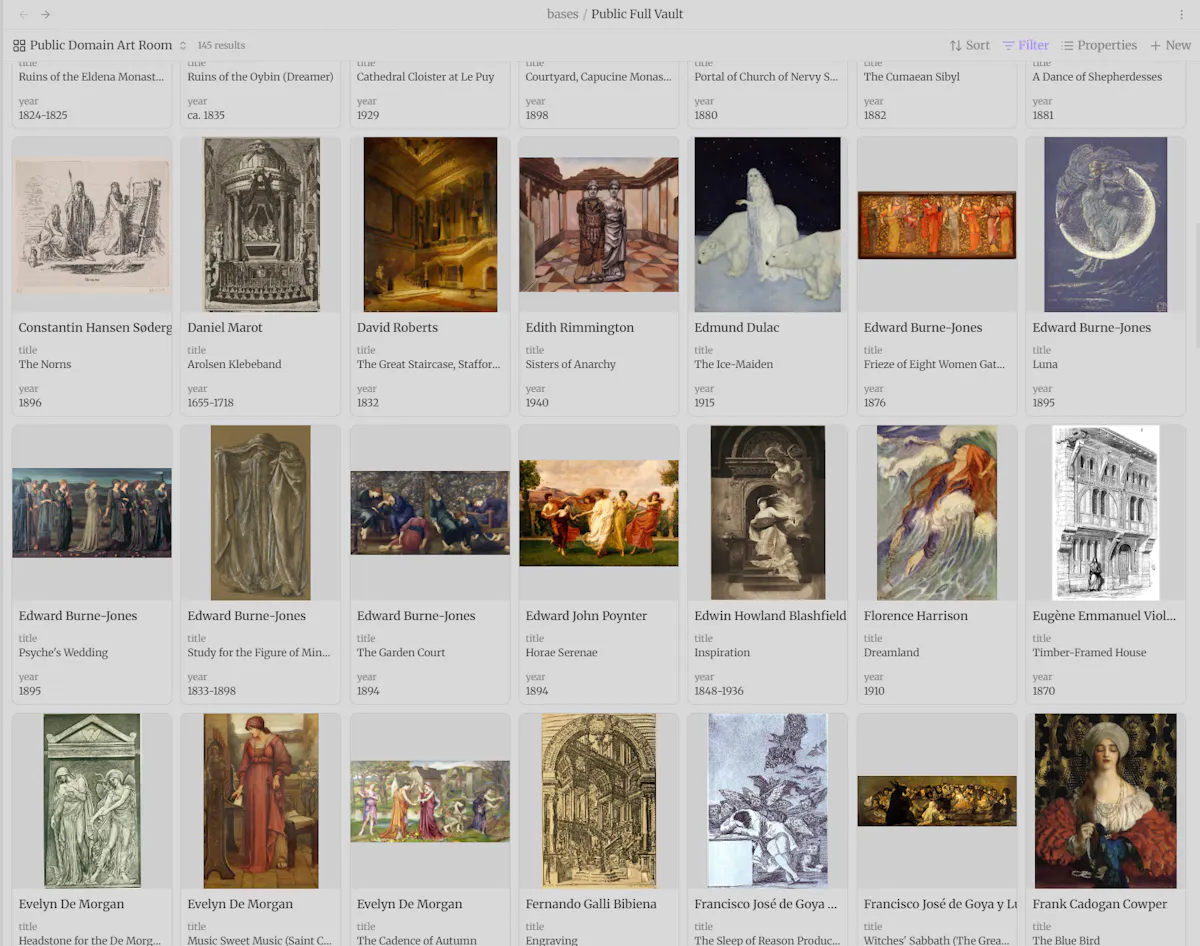Open the Daniel Marot engraving thumbnail
1200x946 pixels.
(261, 225)
